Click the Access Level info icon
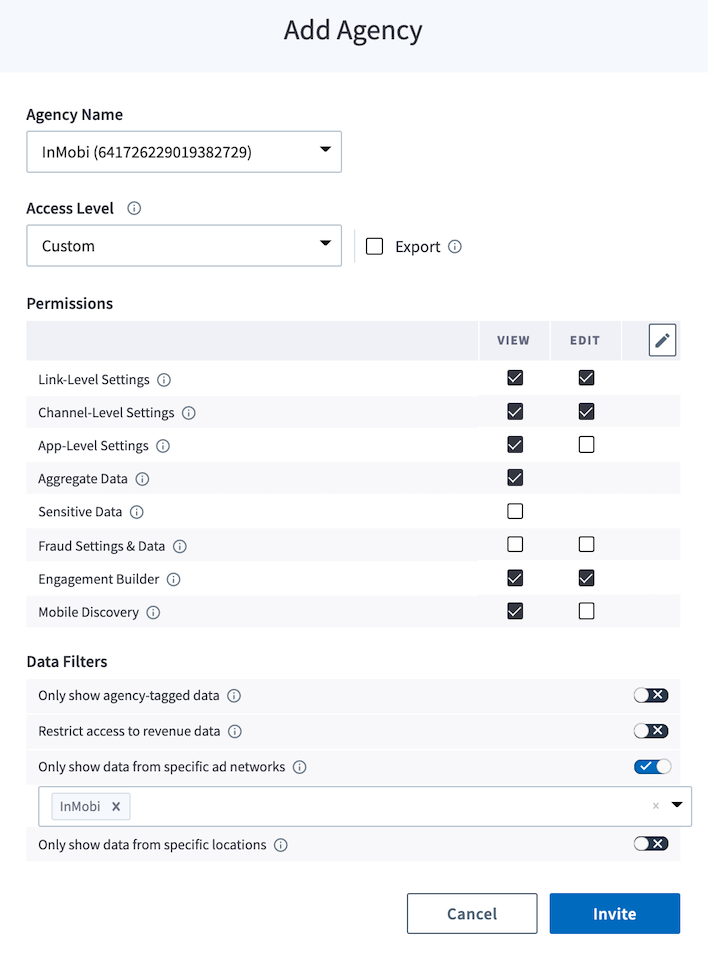 click(x=134, y=208)
